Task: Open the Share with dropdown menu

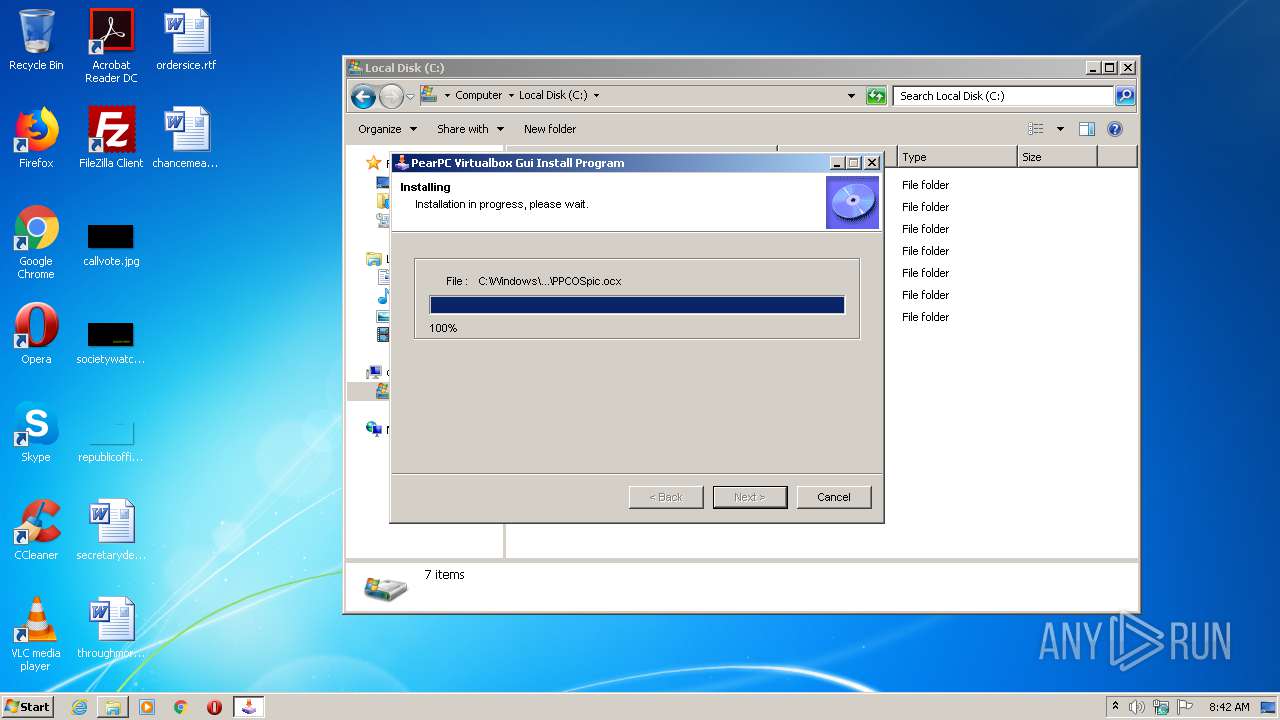Action: click(x=470, y=129)
